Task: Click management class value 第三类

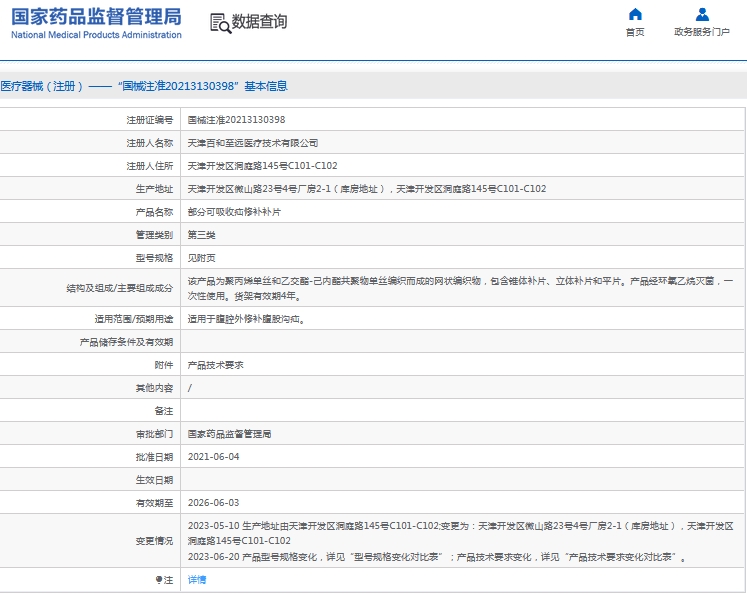Action: tap(202, 234)
